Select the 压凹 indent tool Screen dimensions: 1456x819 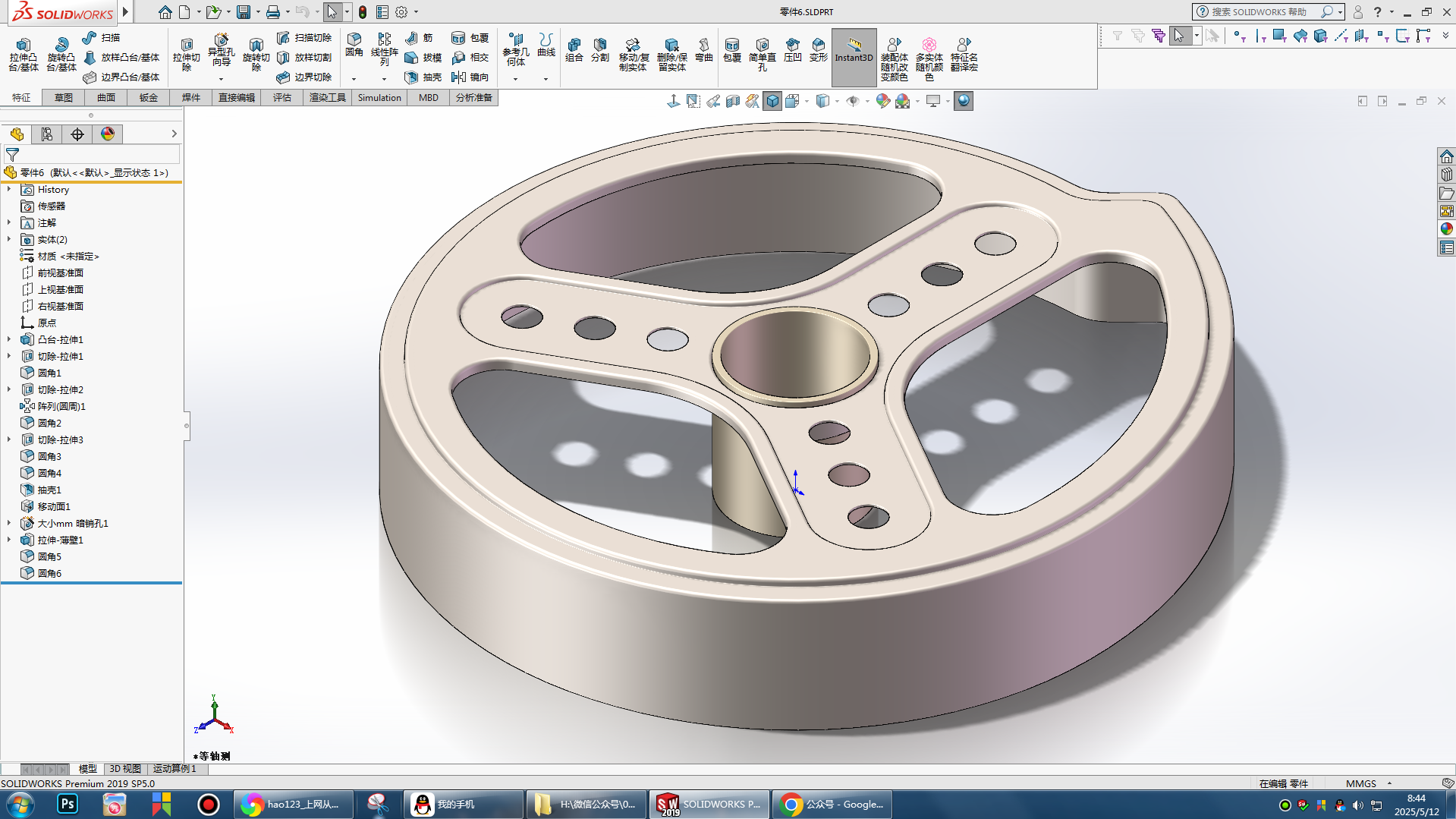(x=792, y=50)
